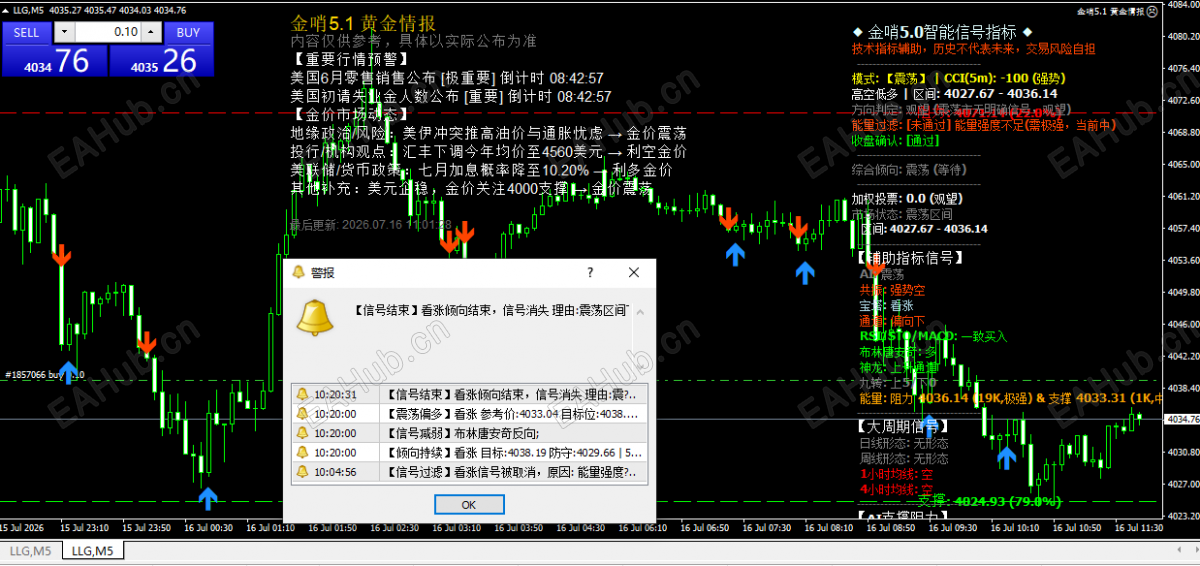1200x566 pixels.
Task: Click the BUY one-click trade button
Action: tap(188, 32)
